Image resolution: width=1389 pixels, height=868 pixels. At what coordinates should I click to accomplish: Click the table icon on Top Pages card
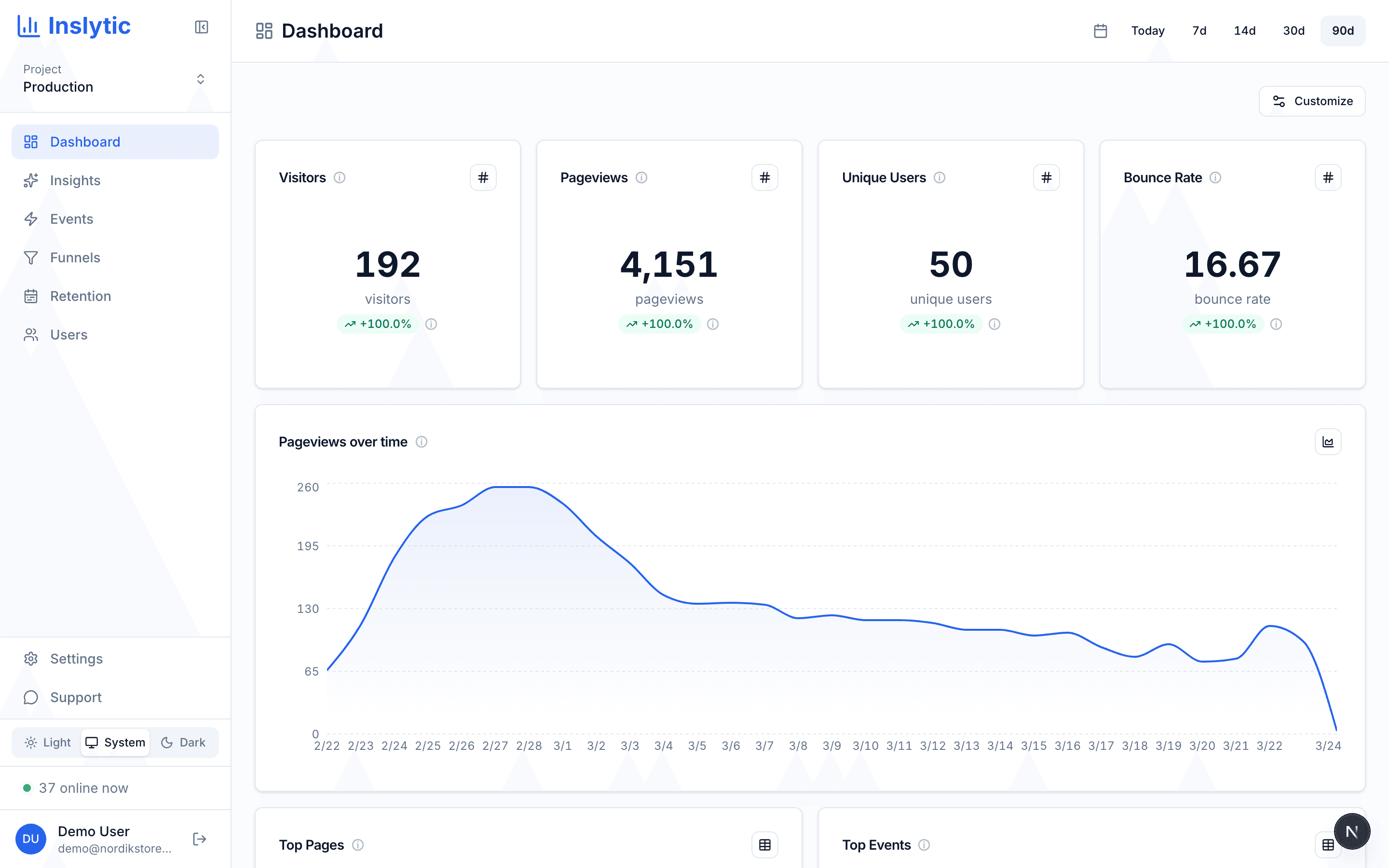tap(764, 844)
